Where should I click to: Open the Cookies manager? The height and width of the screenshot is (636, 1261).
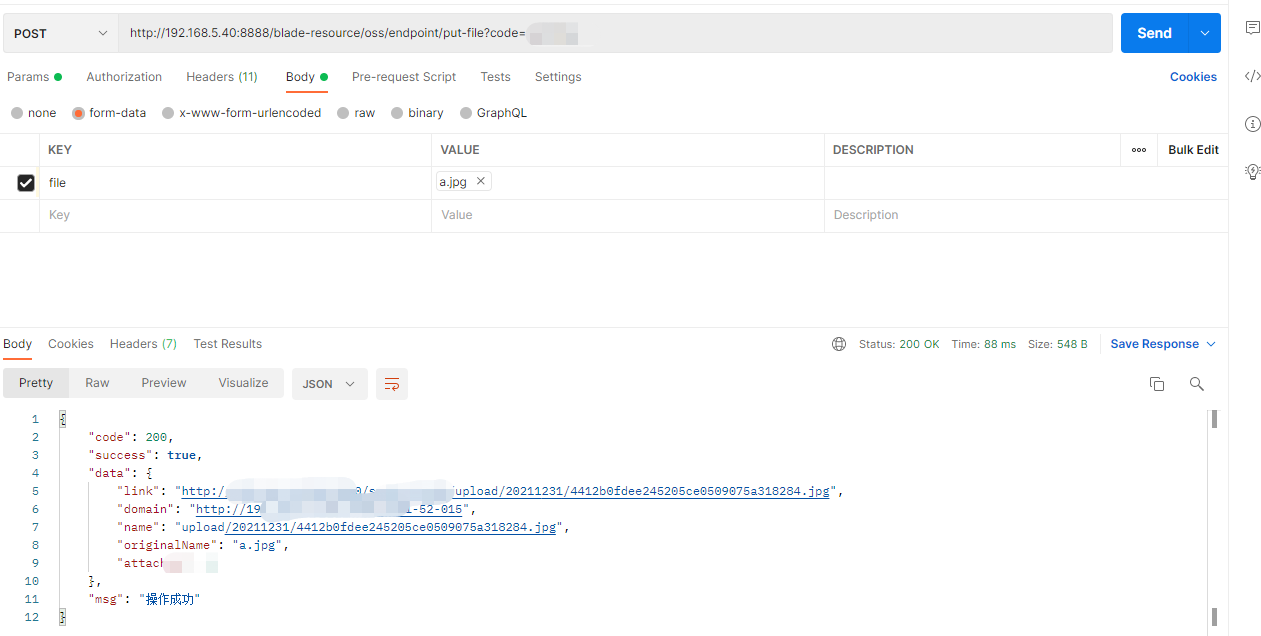(x=1193, y=77)
